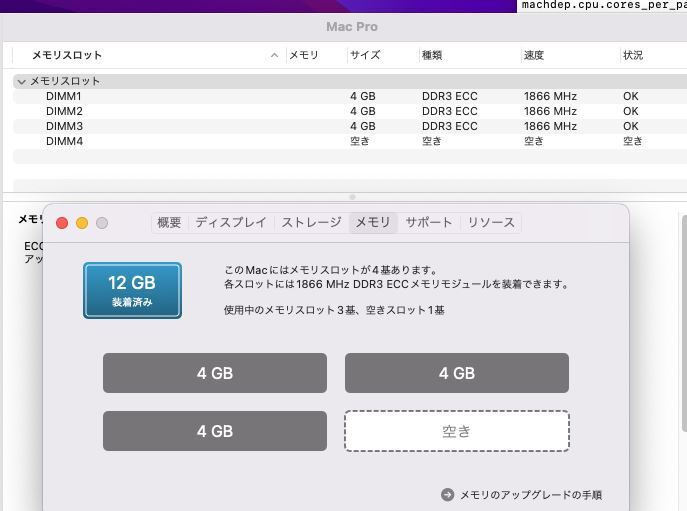Click DIMM4 size 空き cell
The width and height of the screenshot is (687, 511).
[x=360, y=141]
